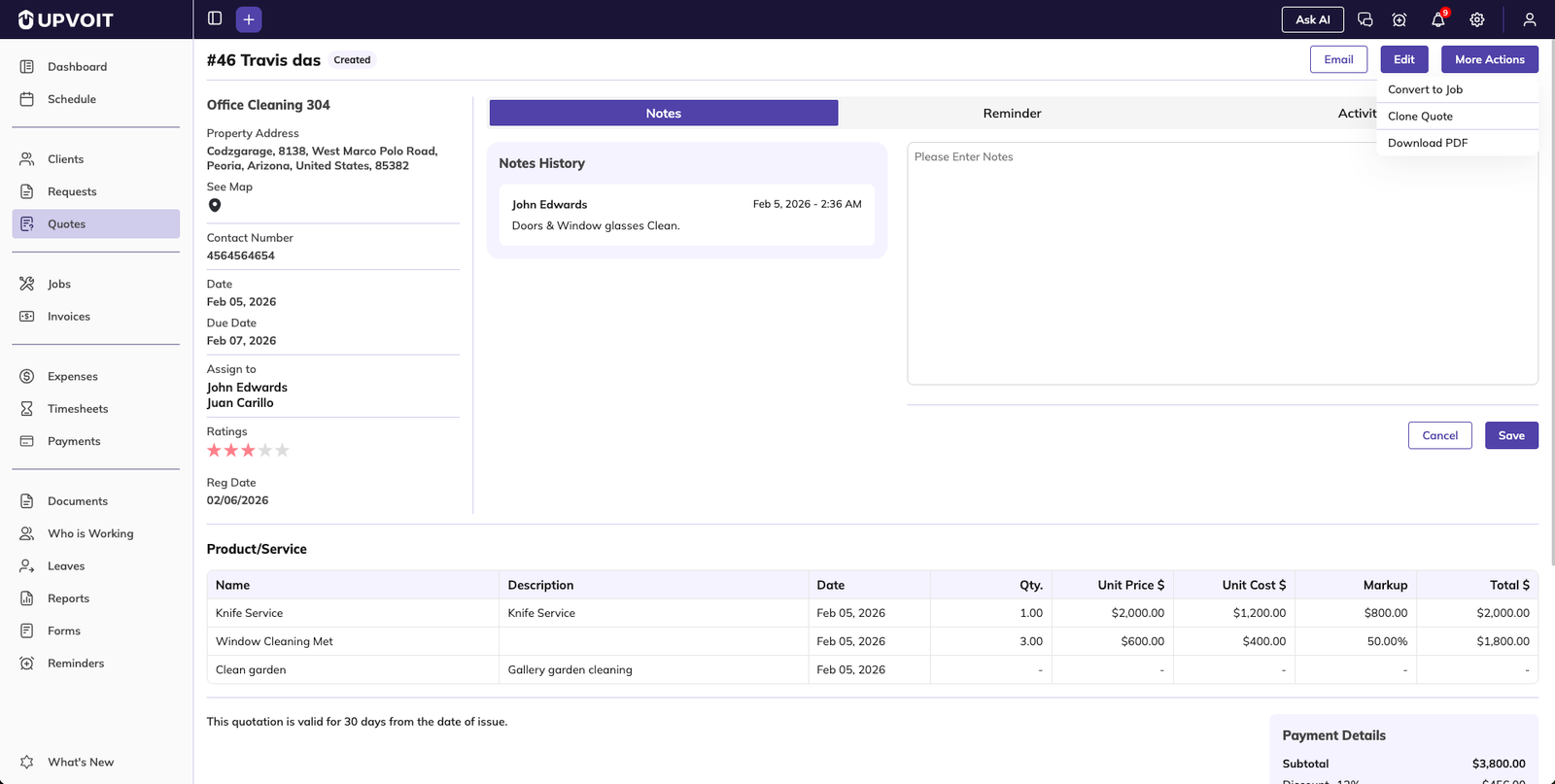The width and height of the screenshot is (1555, 784).
Task: Click the Email button
Action: pyautogui.click(x=1338, y=59)
